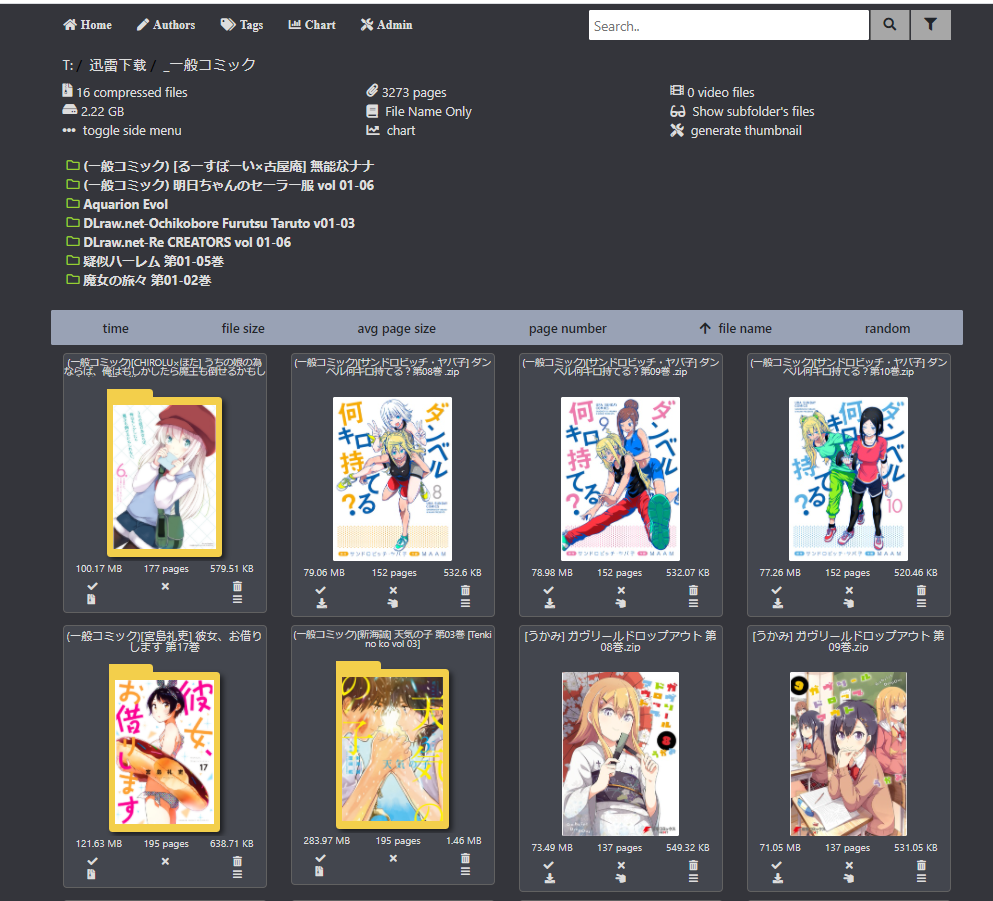The width and height of the screenshot is (993, 901).
Task: Open folder DLraw.net-Ochikobore Furutsu Taruto v01-03
Action: [210, 223]
